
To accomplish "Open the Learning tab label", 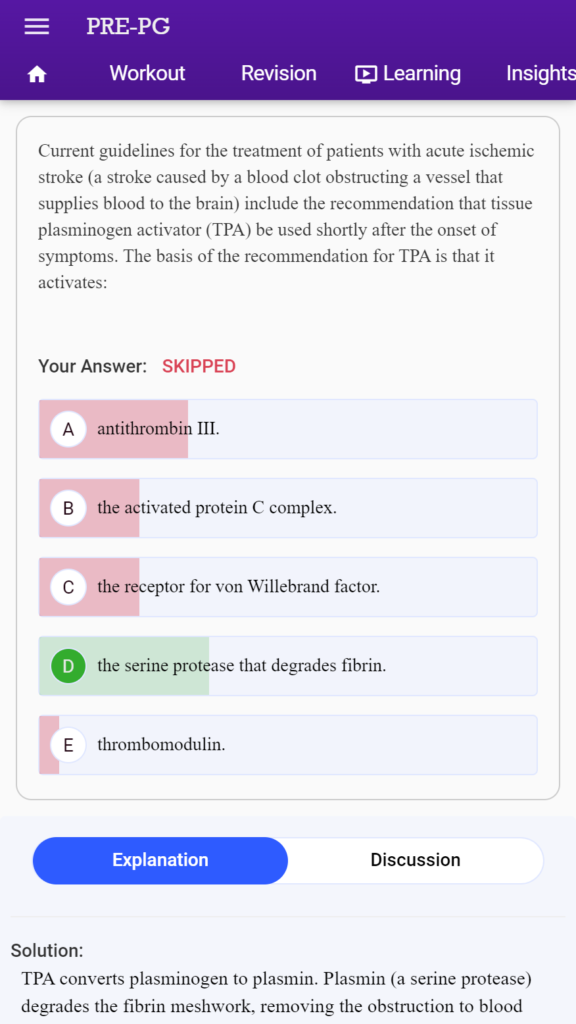I will point(422,74).
